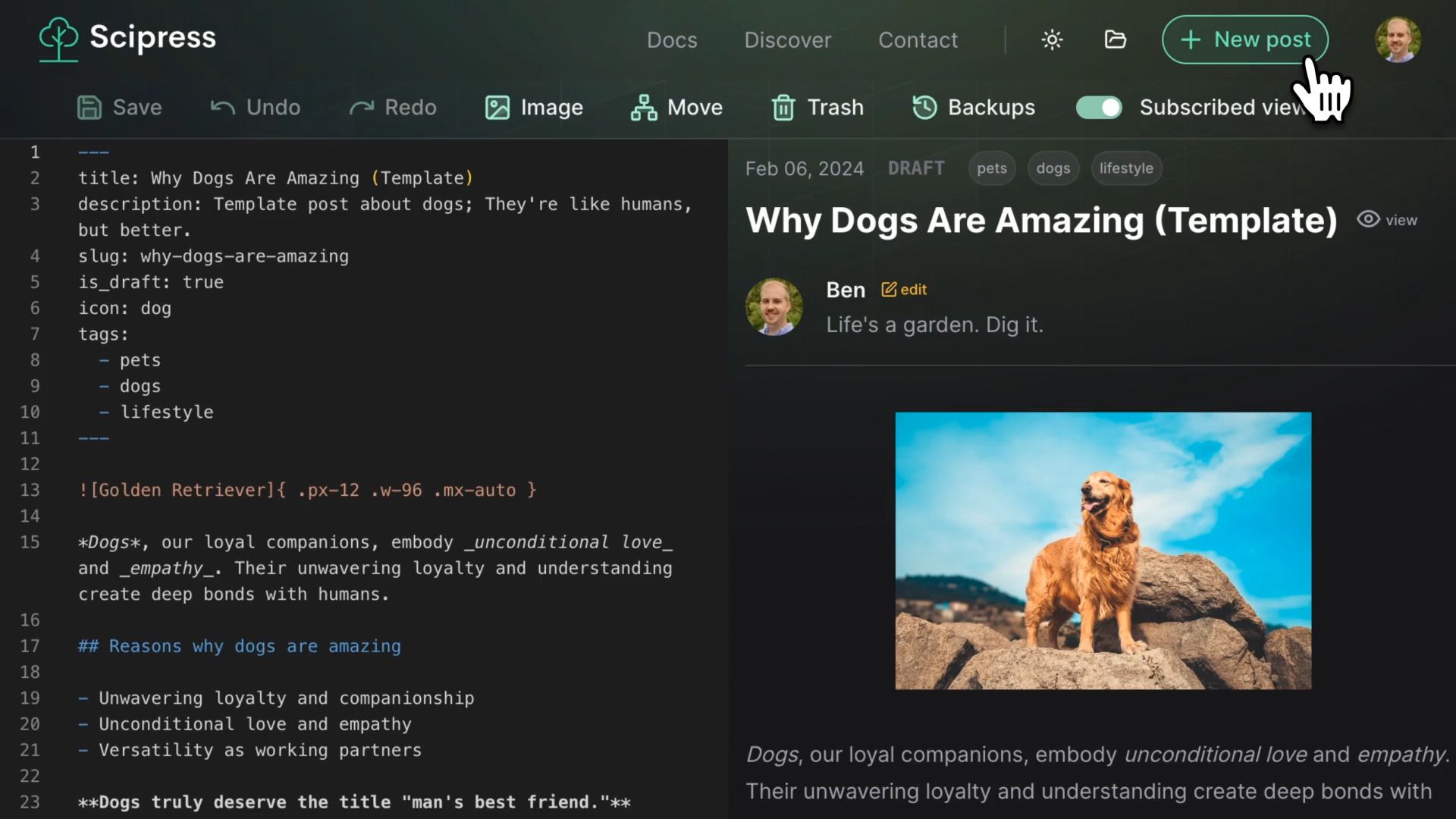1456x819 pixels.
Task: Open the Contact page
Action: point(918,39)
